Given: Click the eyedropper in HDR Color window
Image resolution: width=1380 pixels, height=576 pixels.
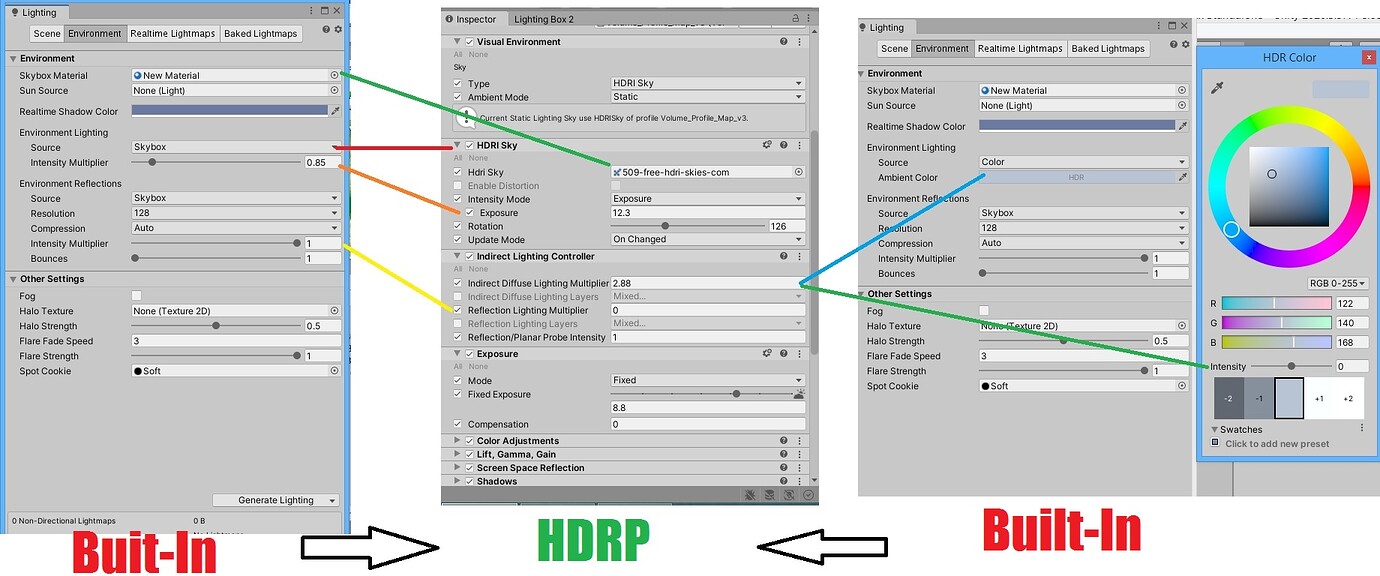Looking at the screenshot, I should [x=1216, y=90].
